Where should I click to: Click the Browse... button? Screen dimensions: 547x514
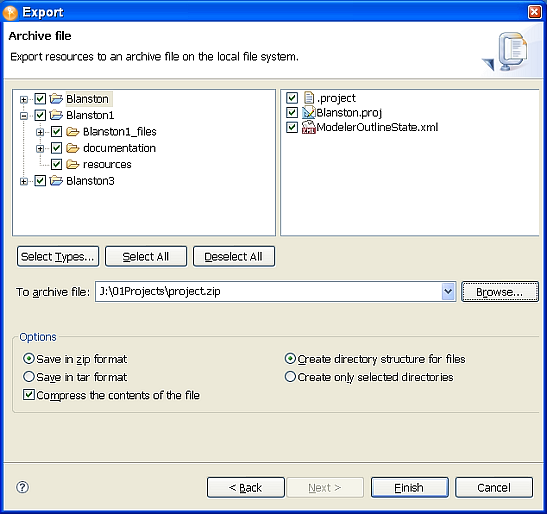(x=500, y=292)
